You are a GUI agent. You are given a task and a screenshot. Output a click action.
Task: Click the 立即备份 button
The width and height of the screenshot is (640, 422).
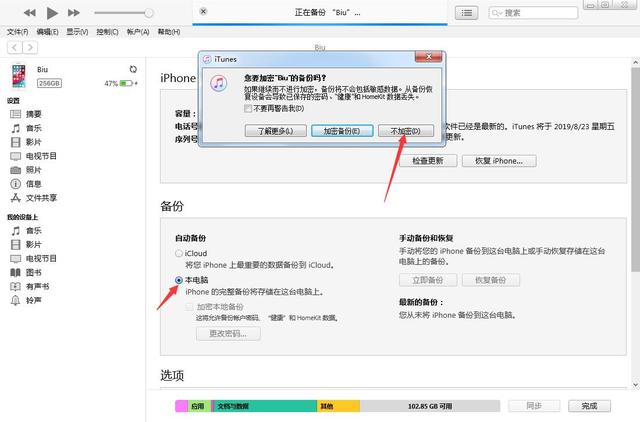click(x=428, y=280)
